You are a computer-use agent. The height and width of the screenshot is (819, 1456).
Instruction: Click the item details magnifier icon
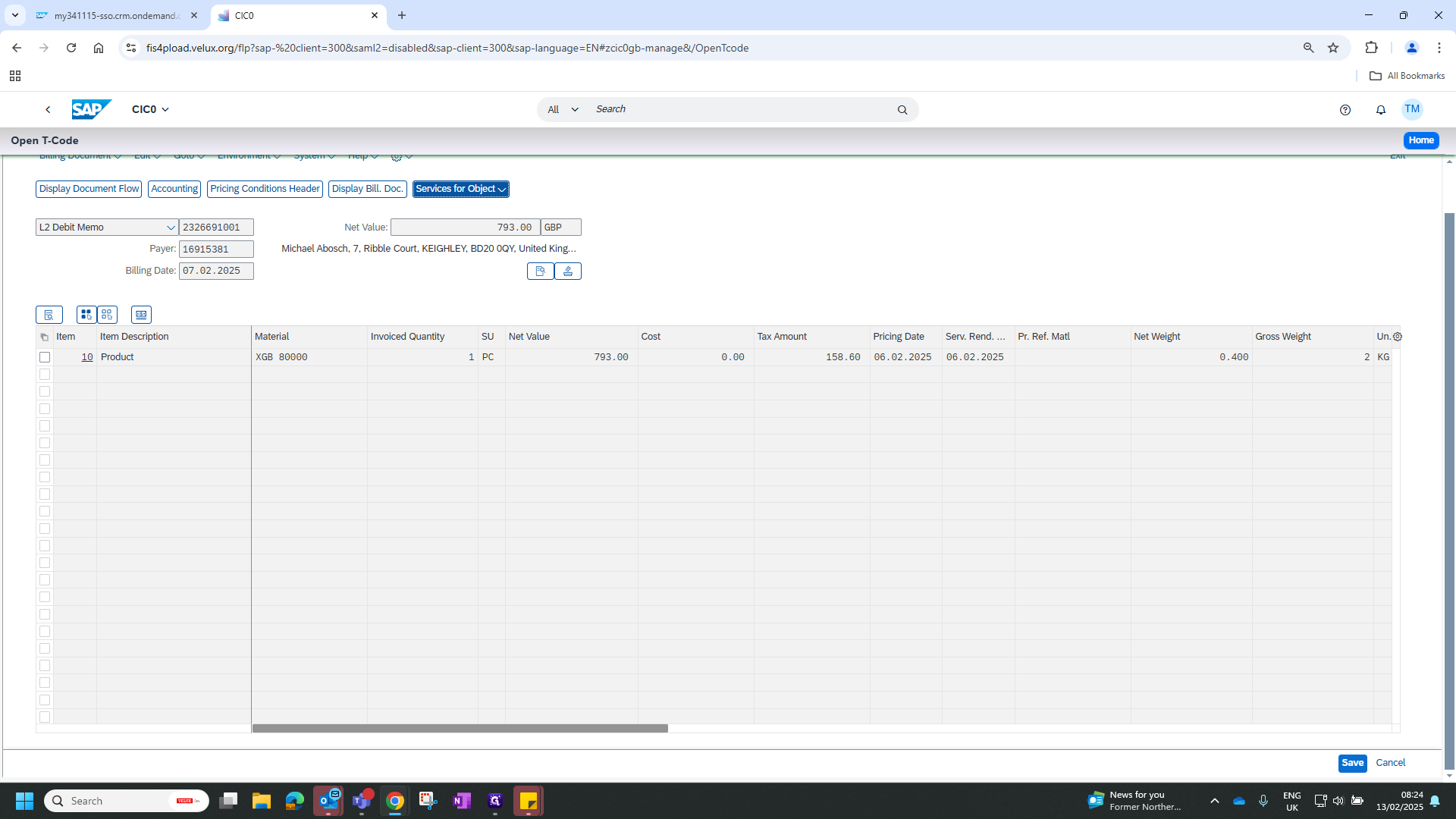[x=49, y=315]
